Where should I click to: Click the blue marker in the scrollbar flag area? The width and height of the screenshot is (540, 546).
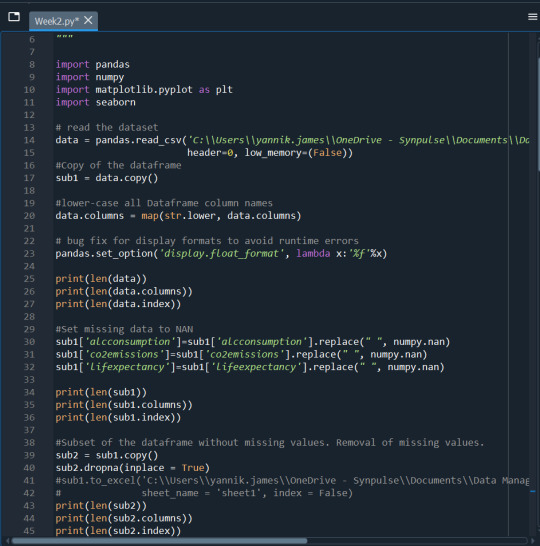click(533, 491)
